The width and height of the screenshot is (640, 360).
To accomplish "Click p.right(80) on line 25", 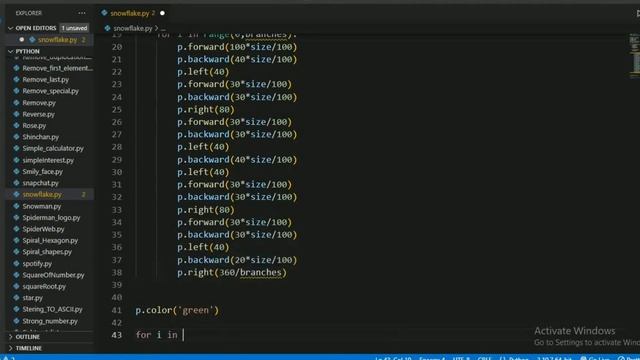I will tap(206, 109).
